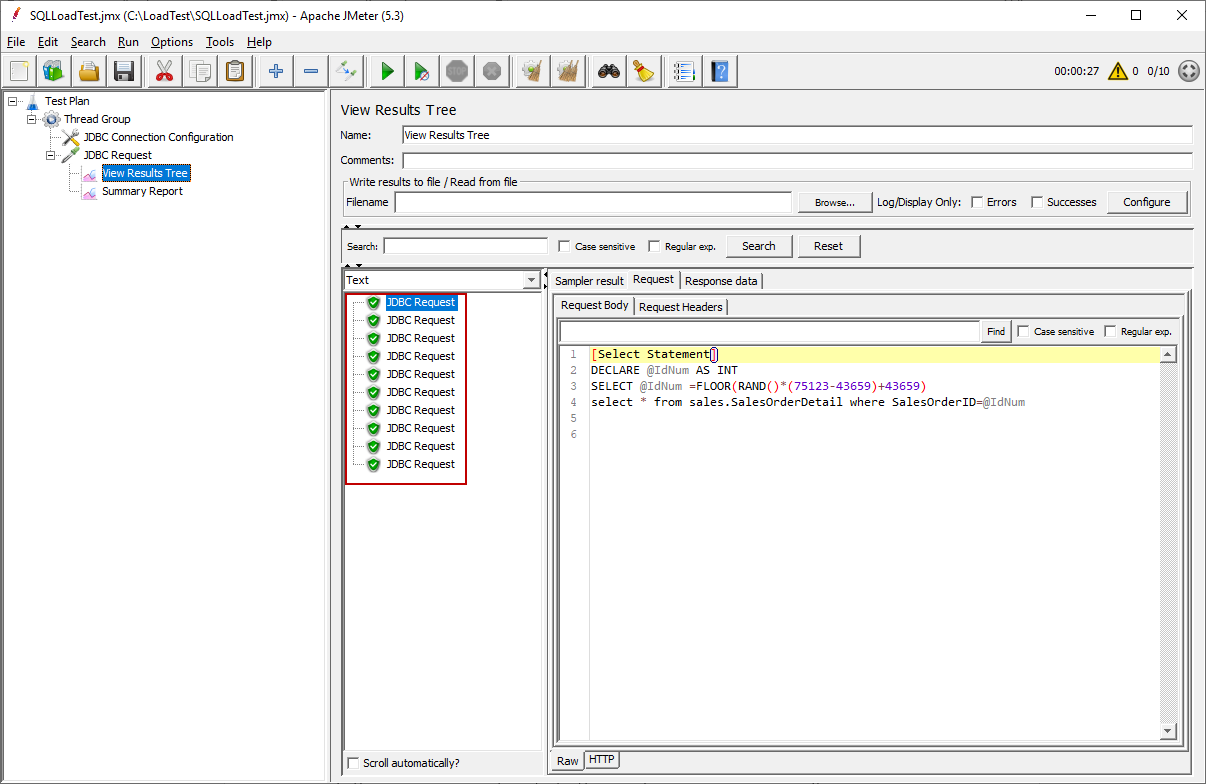Switch to the Response data tab
Screen dimensions: 1206x784
pos(721,281)
